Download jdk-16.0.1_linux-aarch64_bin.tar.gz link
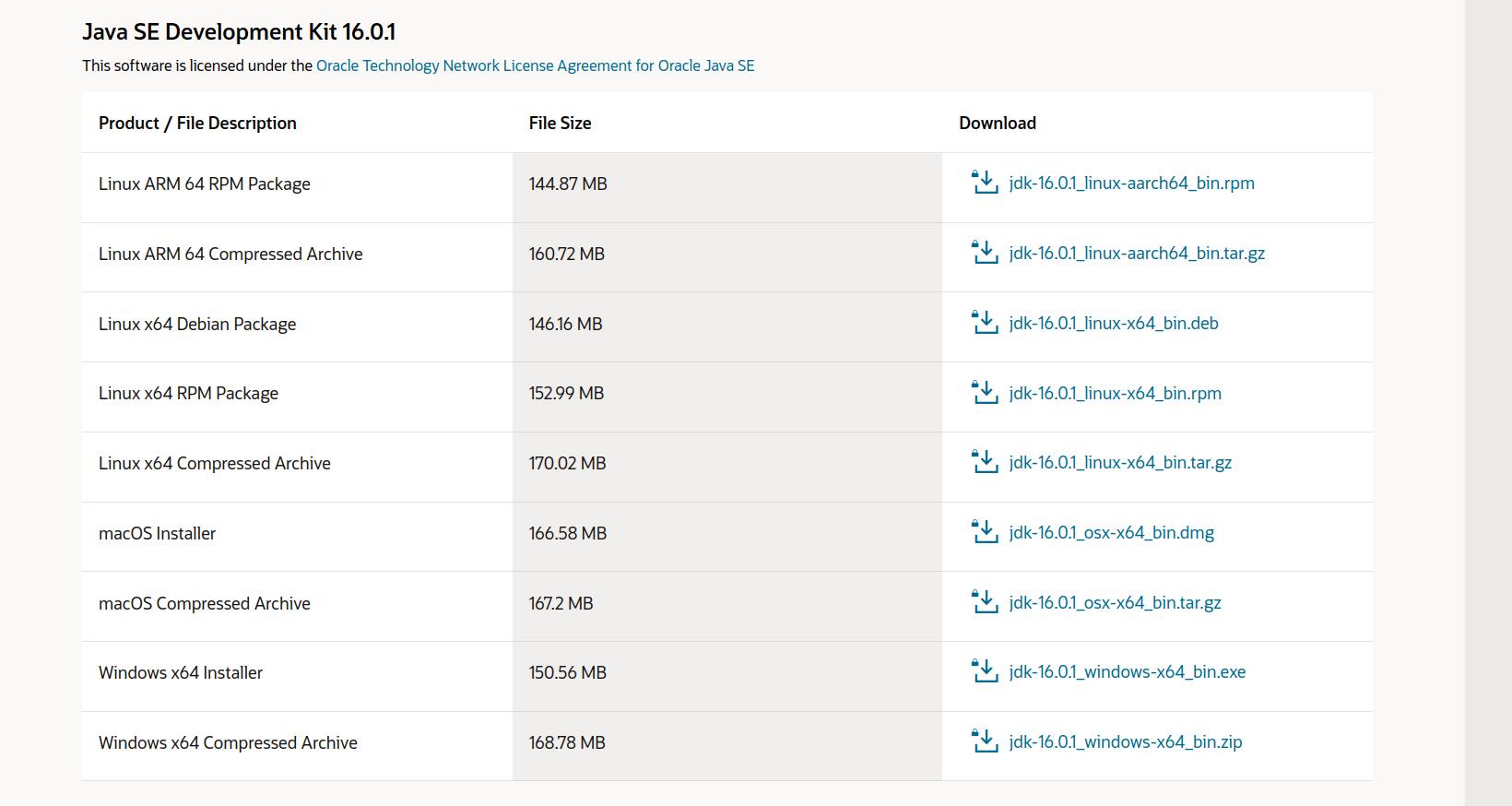 [1137, 253]
